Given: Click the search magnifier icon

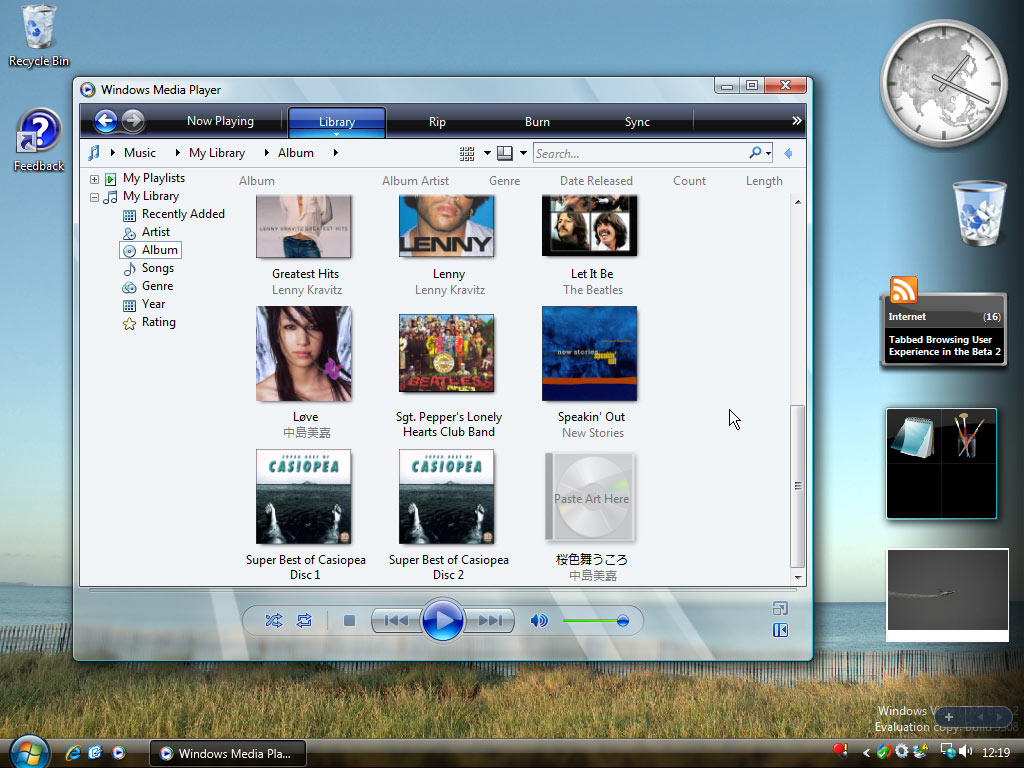Looking at the screenshot, I should point(755,153).
